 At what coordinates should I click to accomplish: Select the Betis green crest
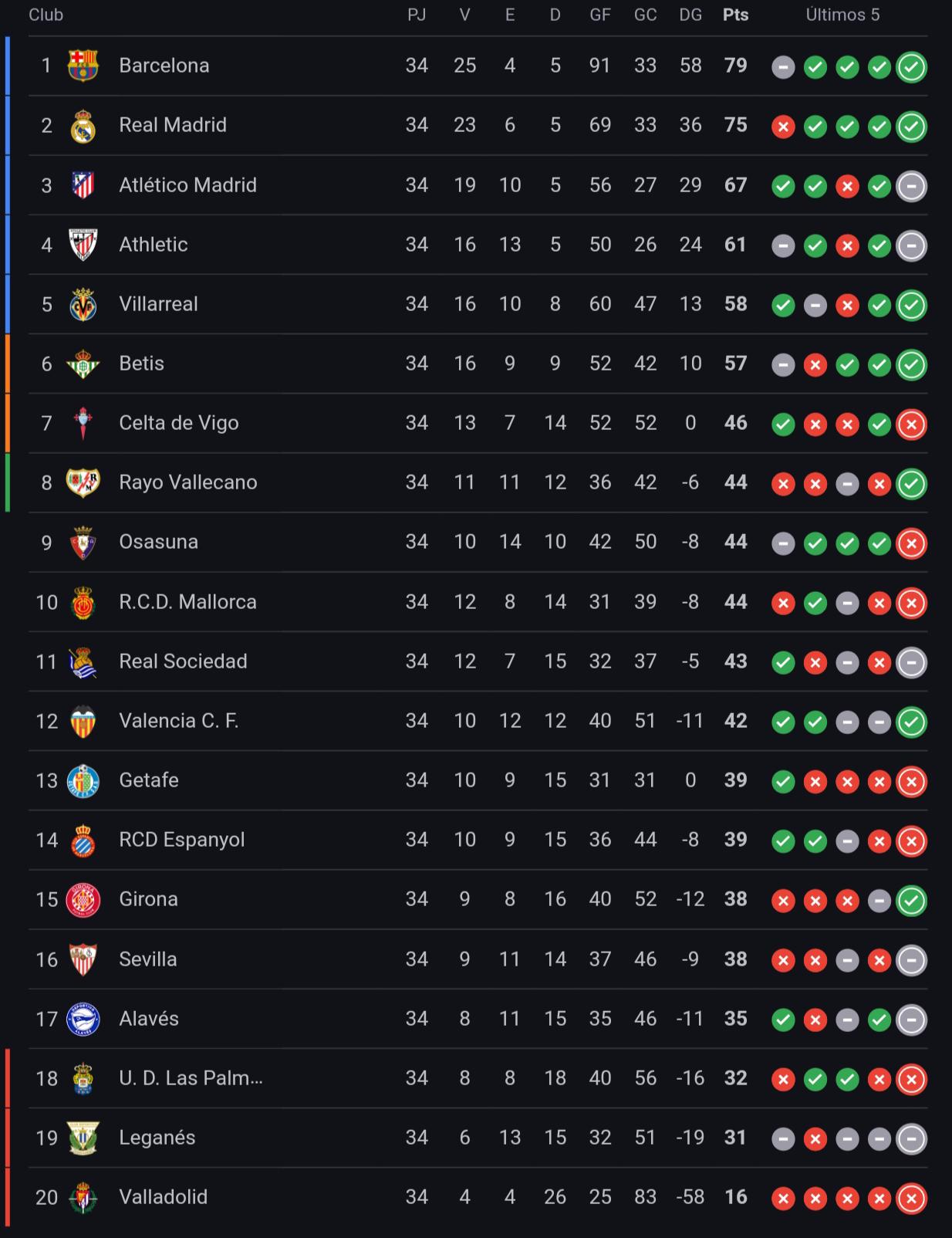(83, 364)
